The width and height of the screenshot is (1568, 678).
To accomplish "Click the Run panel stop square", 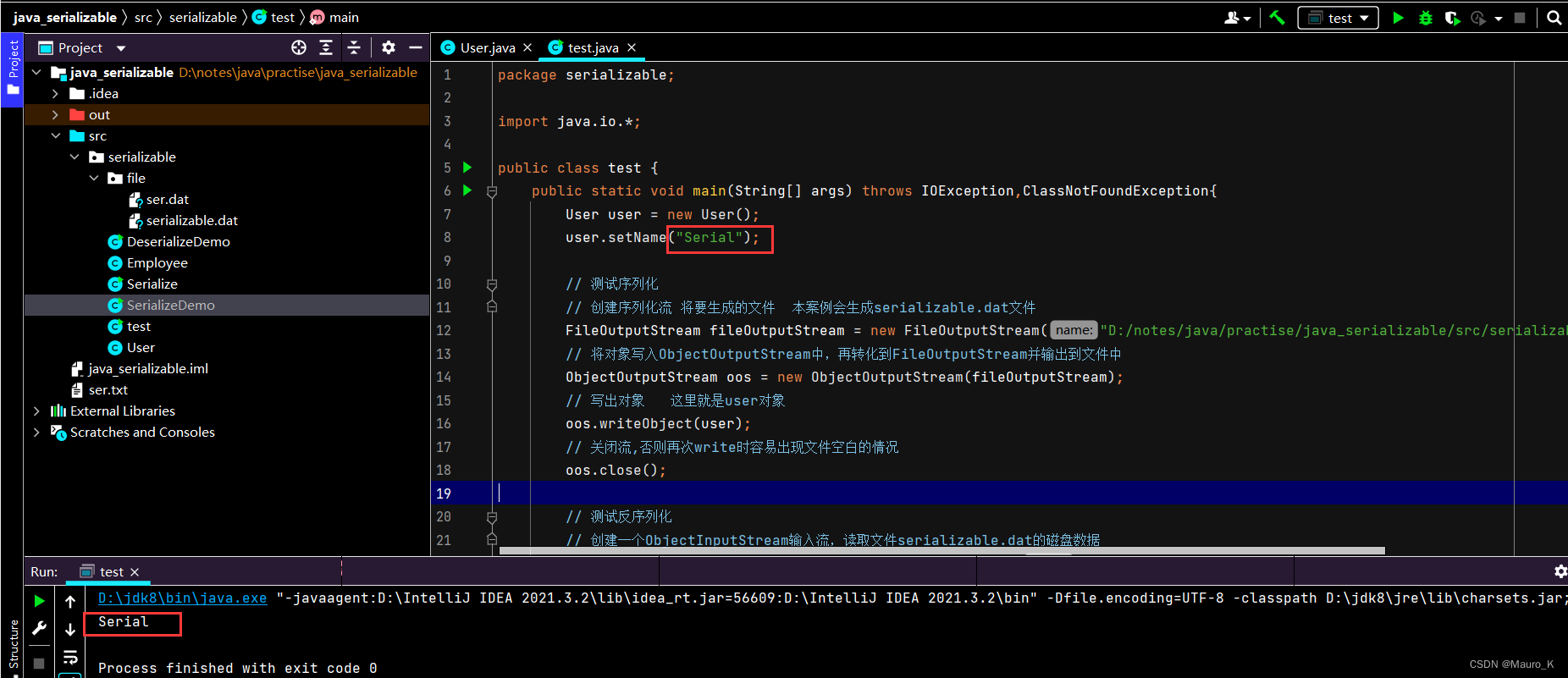I will (39, 663).
